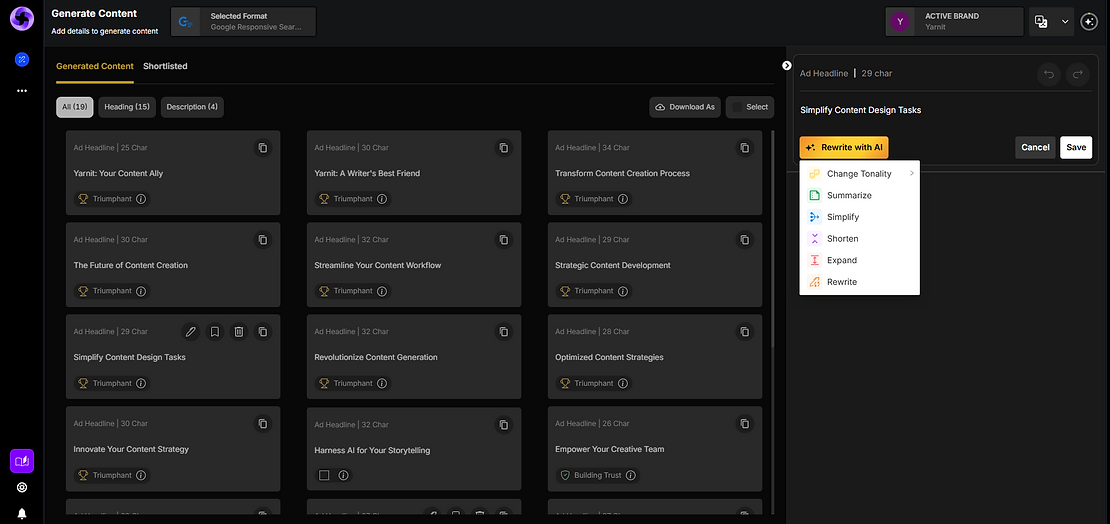This screenshot has height=524, width=1110.
Task: Edit 'Simplify Content Design Tasks' with pencil icon
Action: point(190,331)
